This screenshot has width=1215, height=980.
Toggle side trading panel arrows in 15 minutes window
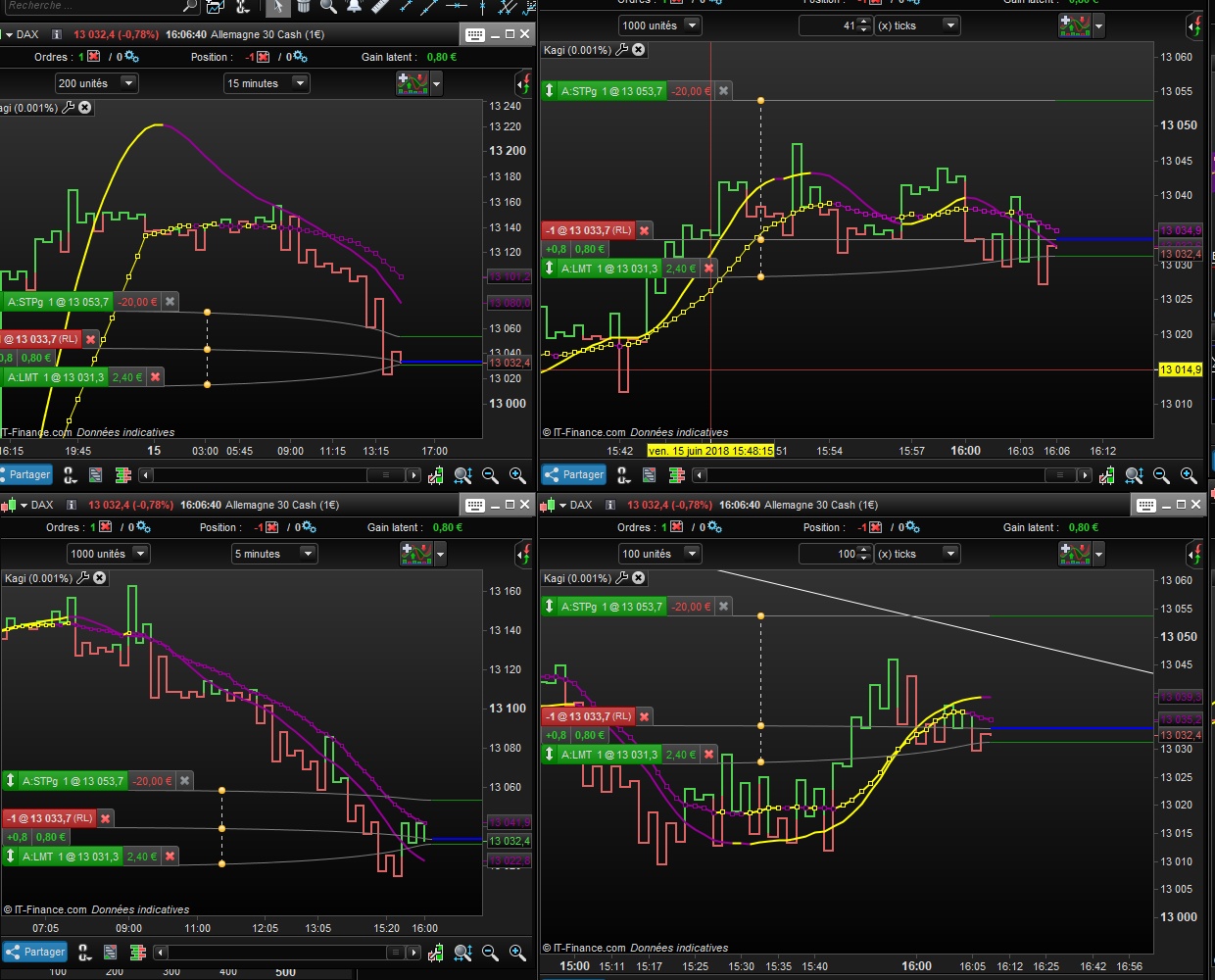point(524,83)
